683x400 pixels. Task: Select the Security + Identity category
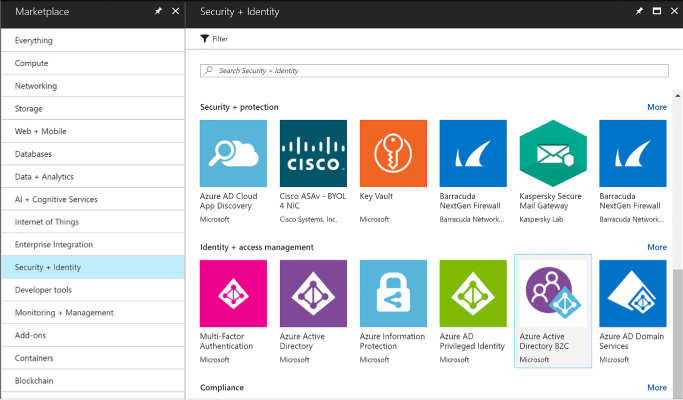coord(93,267)
